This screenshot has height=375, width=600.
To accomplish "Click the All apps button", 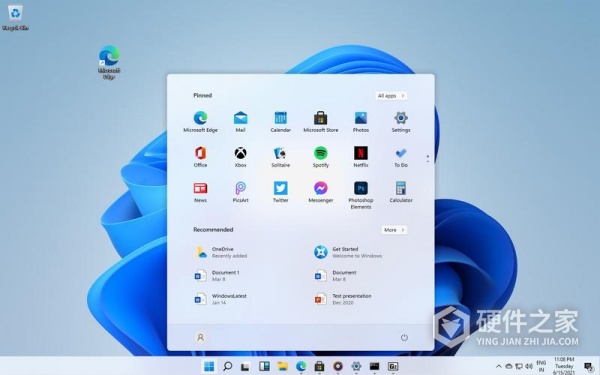I will [391, 96].
